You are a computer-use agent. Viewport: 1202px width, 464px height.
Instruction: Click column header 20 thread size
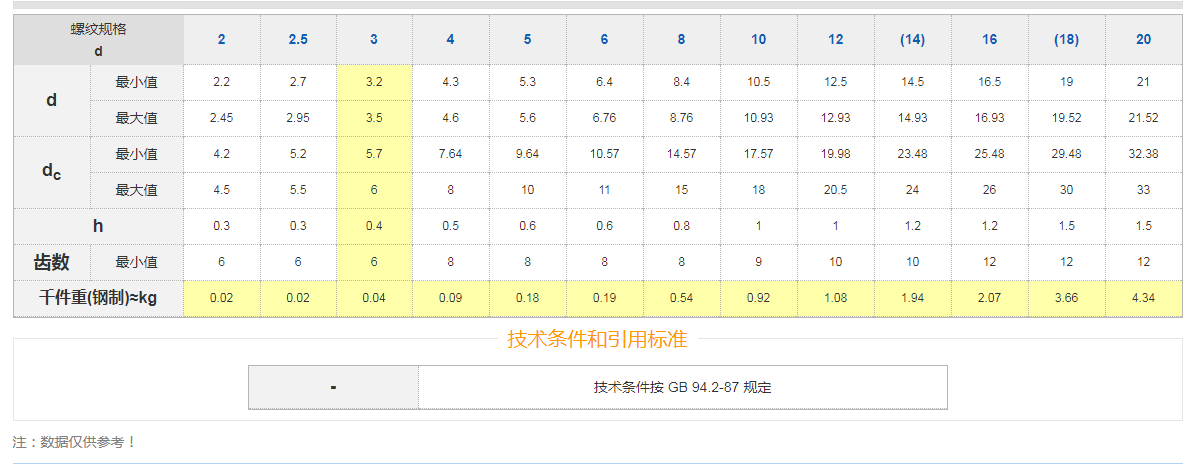point(1144,40)
